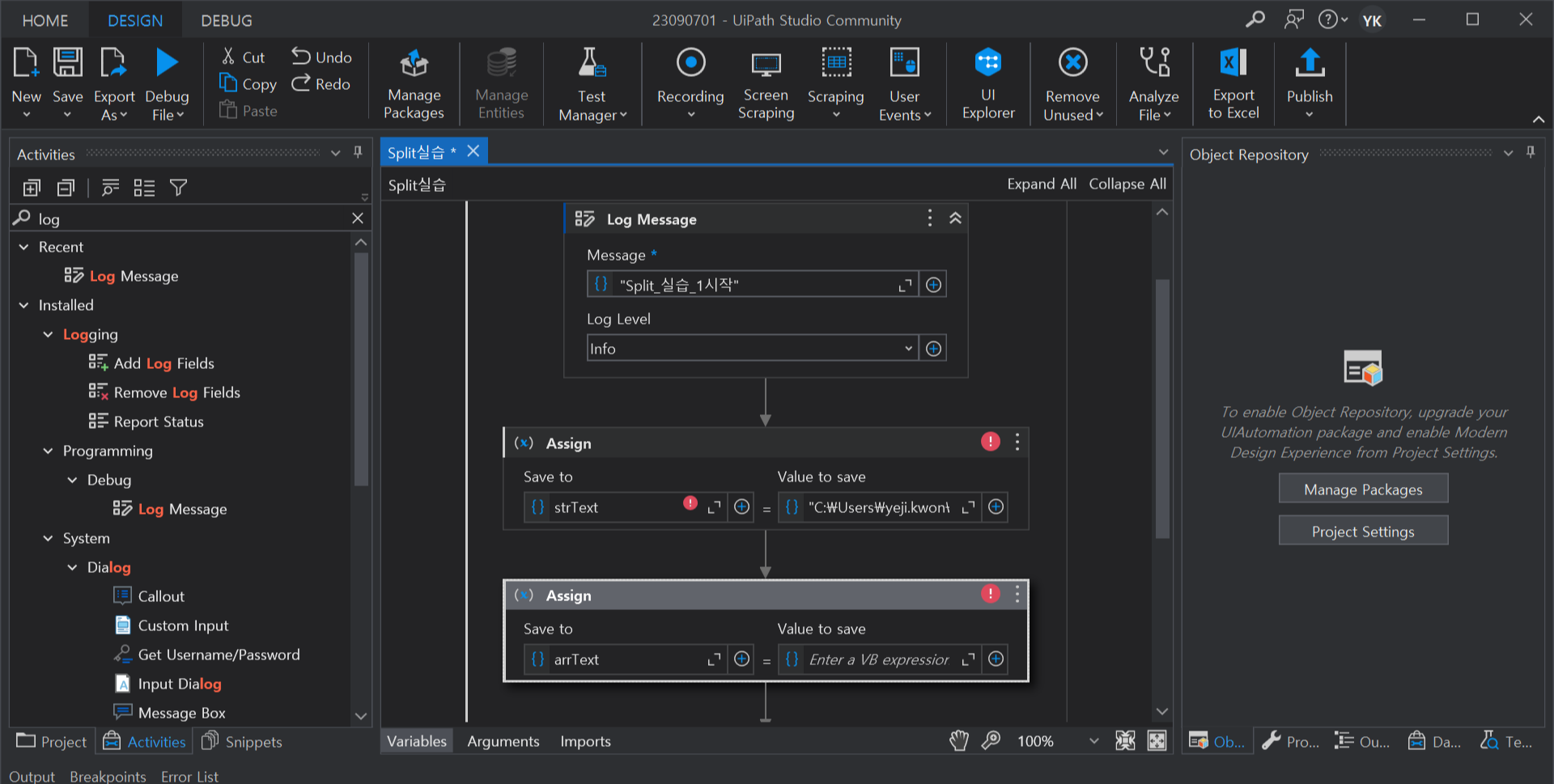
Task: Click the New file icon
Action: tap(26, 63)
